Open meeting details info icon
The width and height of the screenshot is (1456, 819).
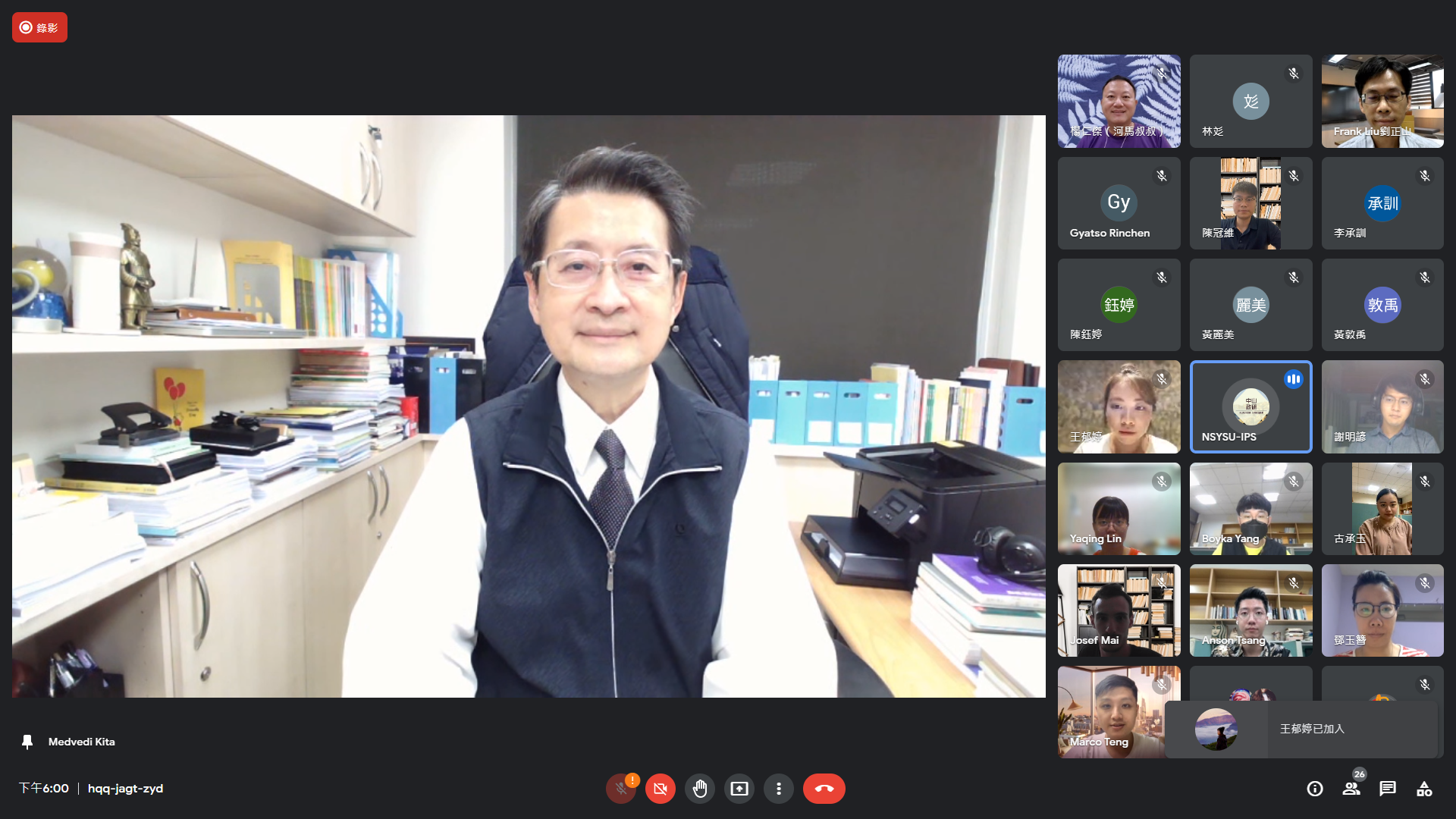click(x=1315, y=789)
